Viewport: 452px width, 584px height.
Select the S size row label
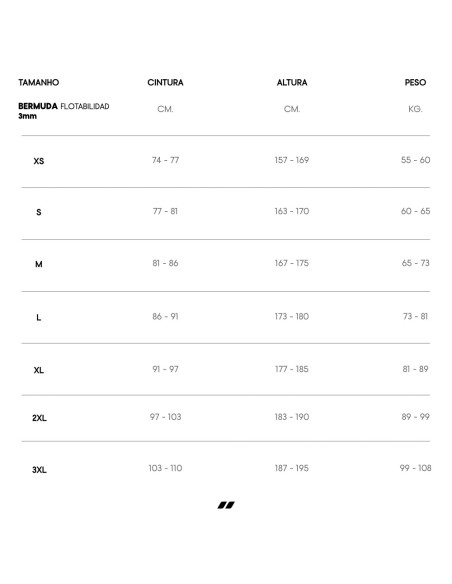click(x=39, y=212)
